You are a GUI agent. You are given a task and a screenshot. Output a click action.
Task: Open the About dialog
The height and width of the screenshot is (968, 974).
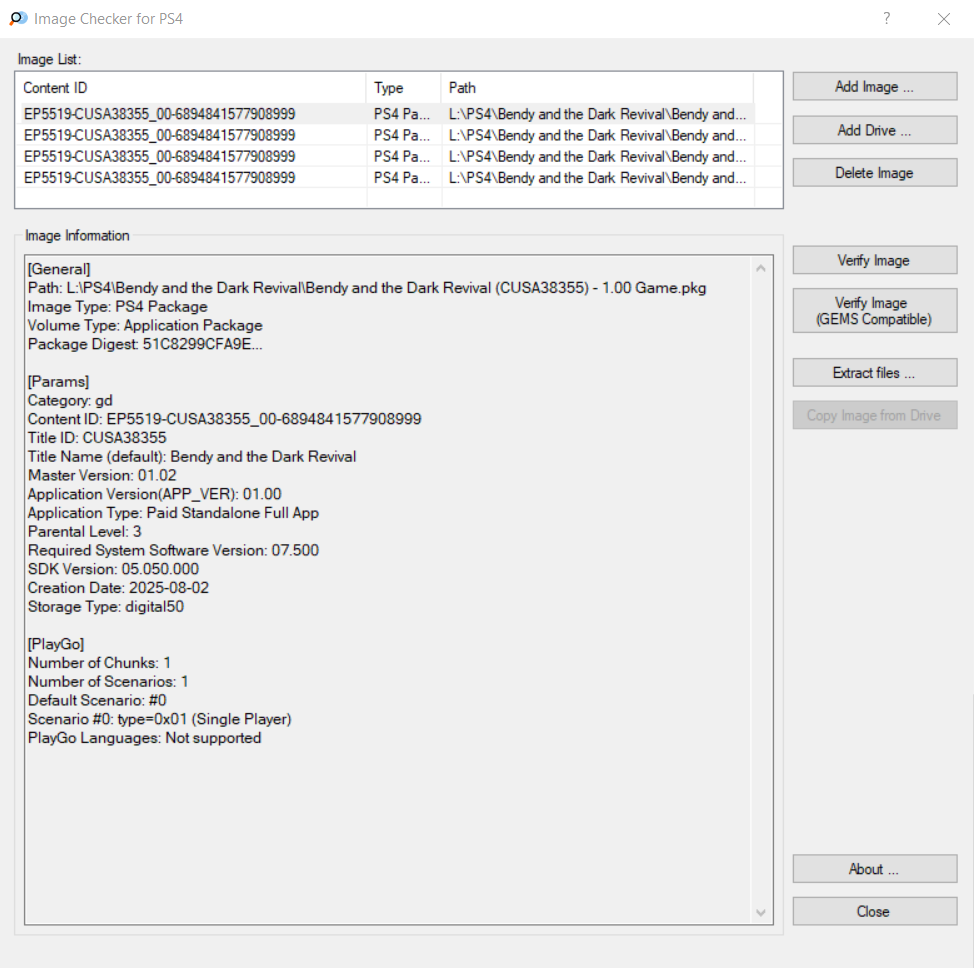(x=874, y=869)
